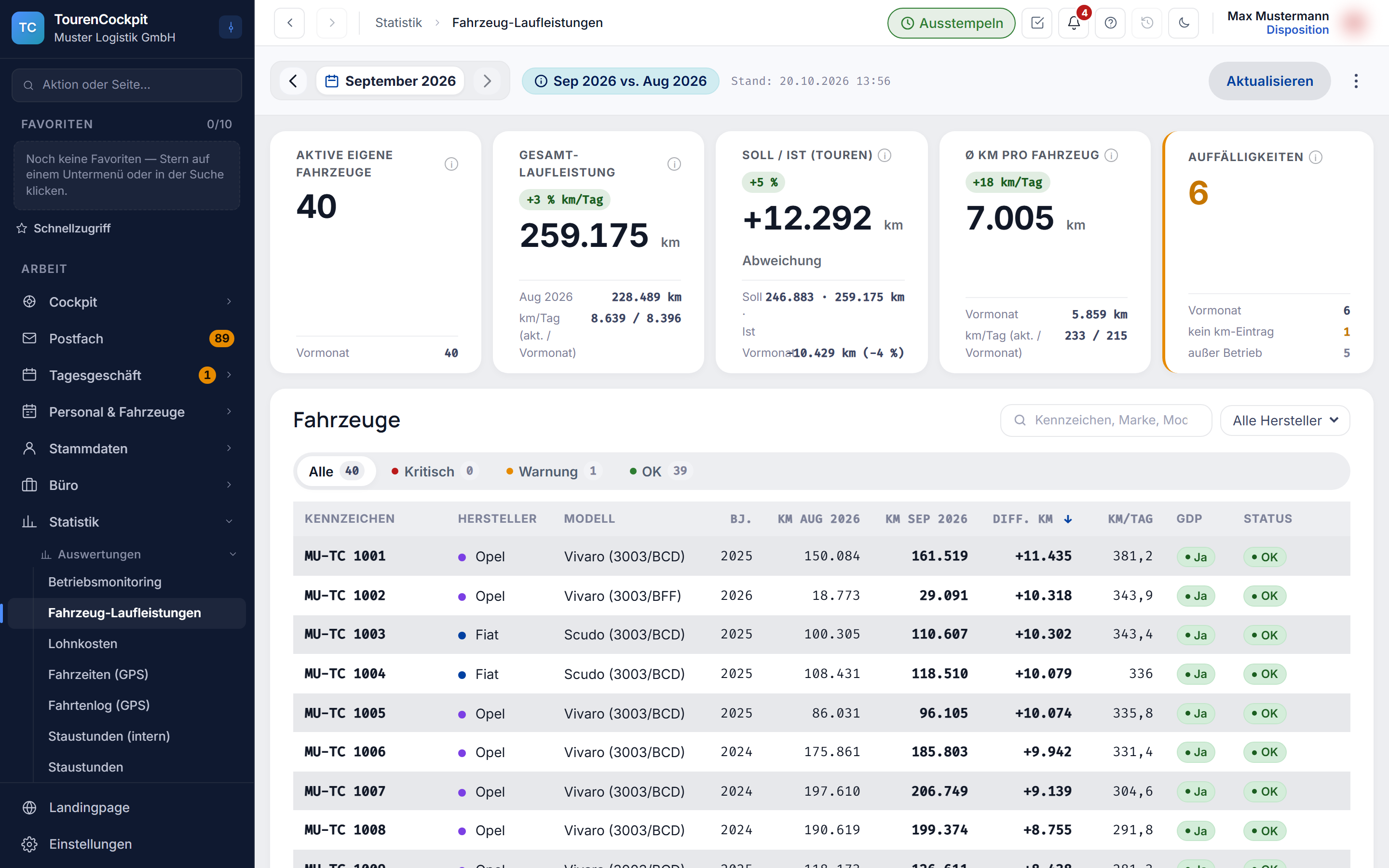This screenshot has width=1389, height=868.
Task: Show info for Ø km pro Fahrzeug
Action: point(1111,155)
